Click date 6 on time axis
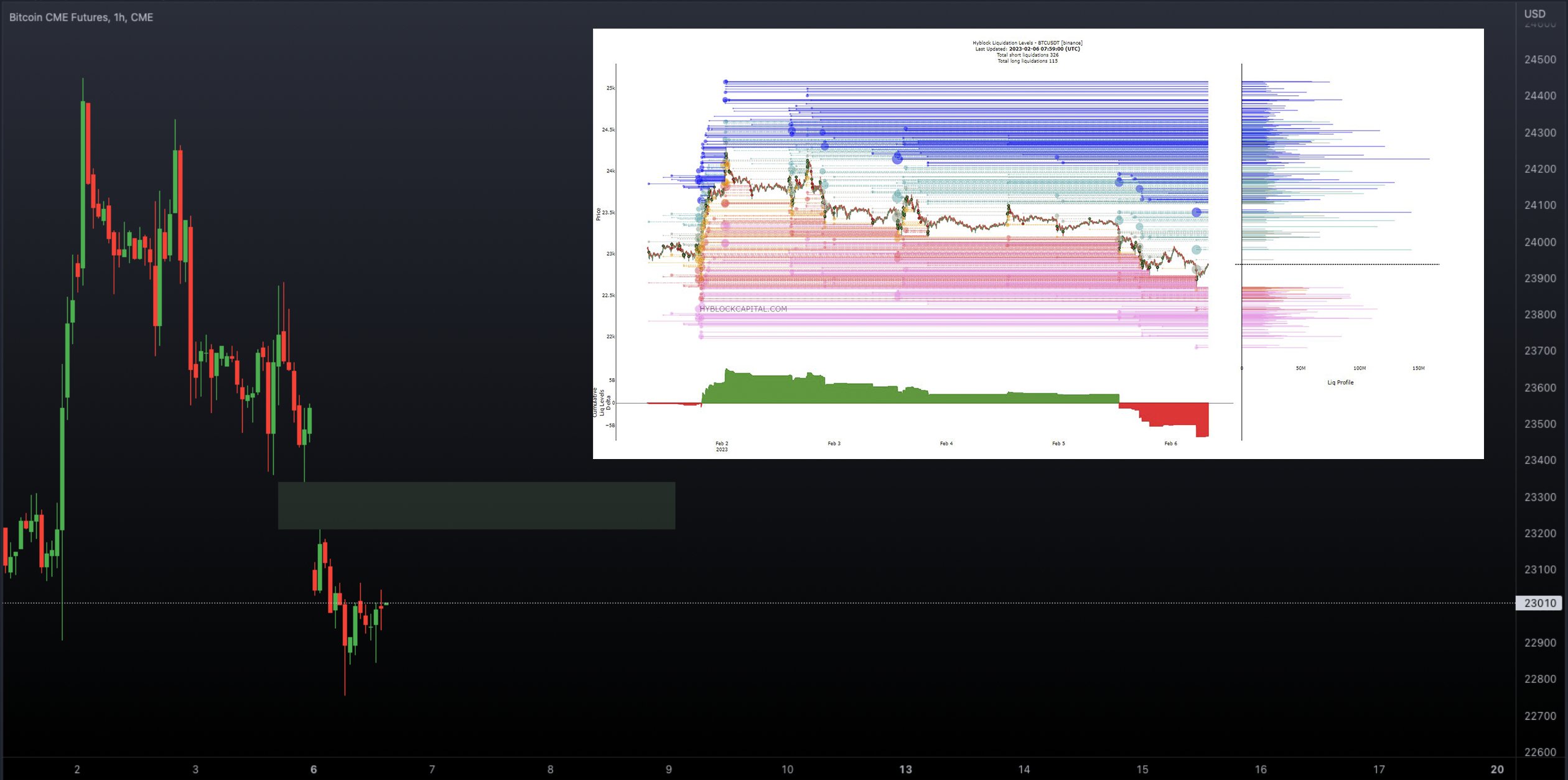The width and height of the screenshot is (1568, 780). pos(314,769)
